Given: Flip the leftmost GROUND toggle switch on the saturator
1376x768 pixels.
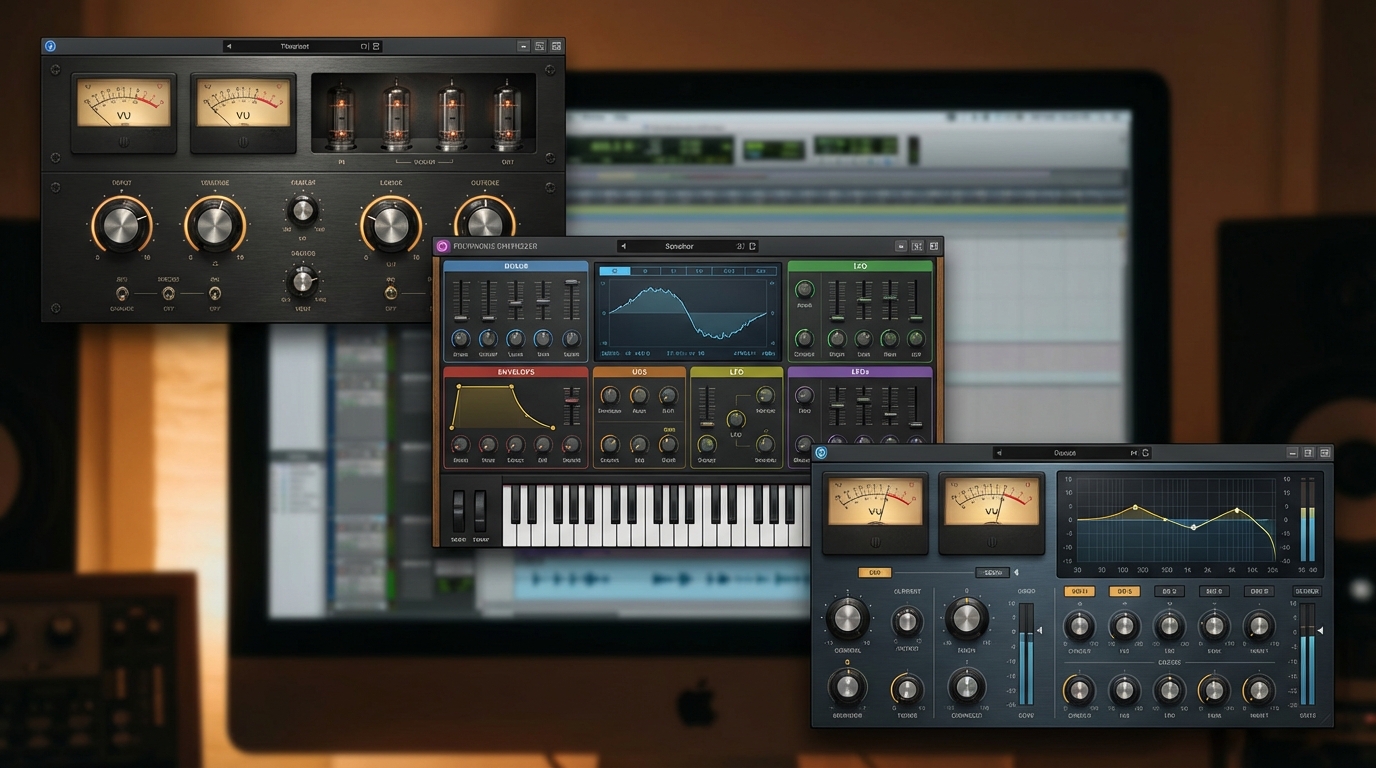Looking at the screenshot, I should (121, 294).
